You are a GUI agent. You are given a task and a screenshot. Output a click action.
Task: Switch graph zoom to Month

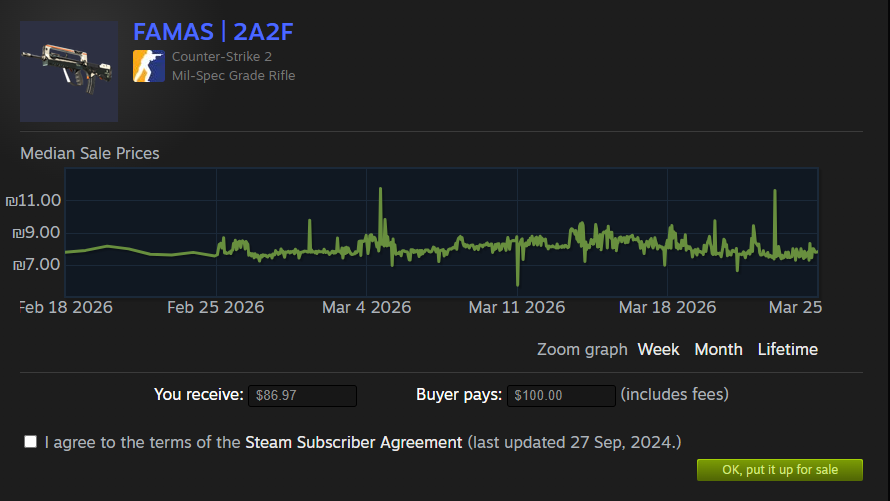coord(718,349)
